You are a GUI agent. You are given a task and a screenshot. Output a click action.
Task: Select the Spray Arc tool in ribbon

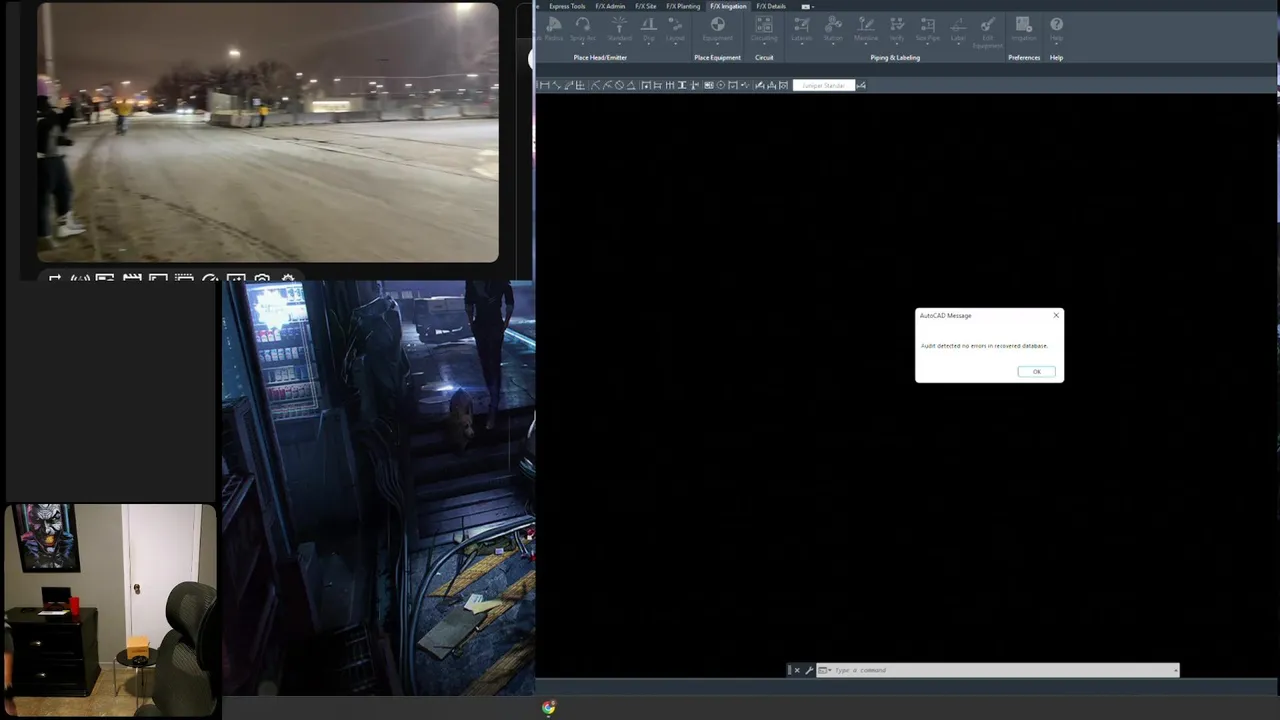point(583,29)
